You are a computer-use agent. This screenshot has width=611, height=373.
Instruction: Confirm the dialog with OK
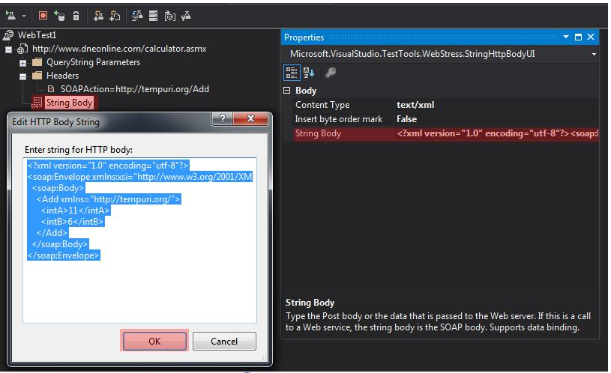pyautogui.click(x=155, y=341)
